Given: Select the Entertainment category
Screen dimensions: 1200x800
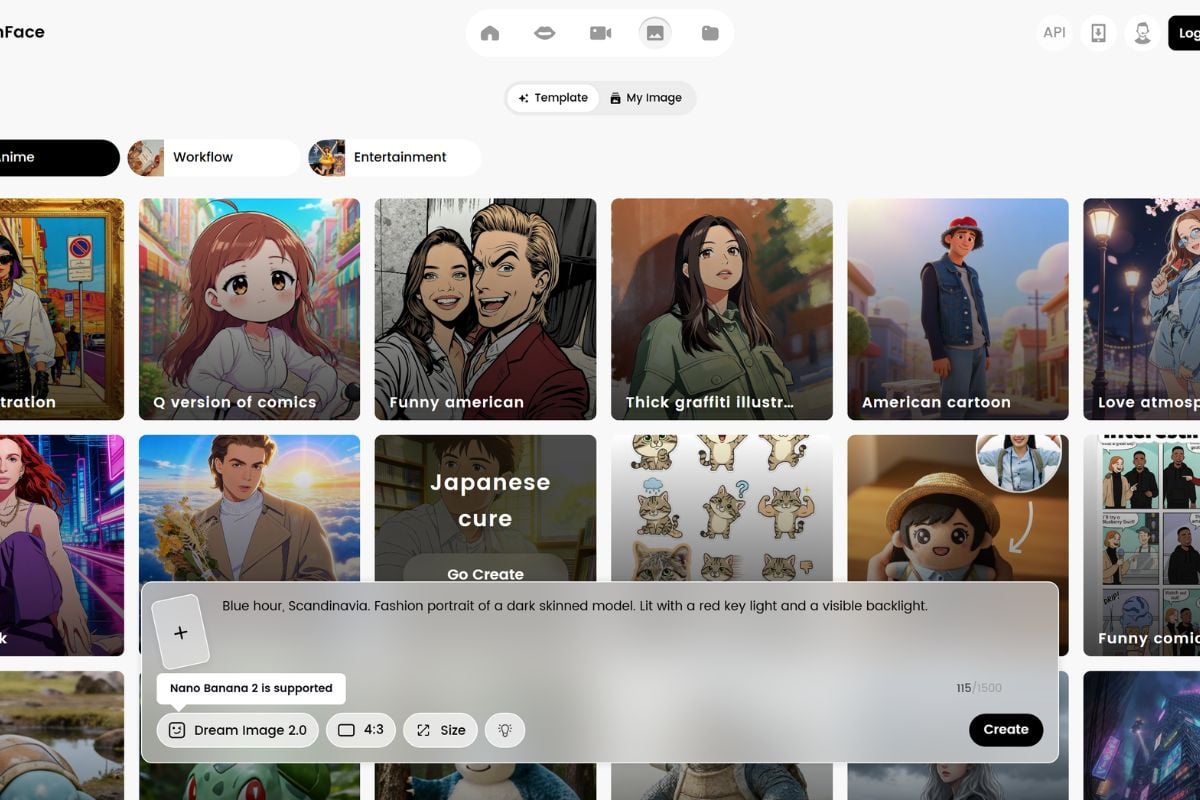Looking at the screenshot, I should 395,157.
